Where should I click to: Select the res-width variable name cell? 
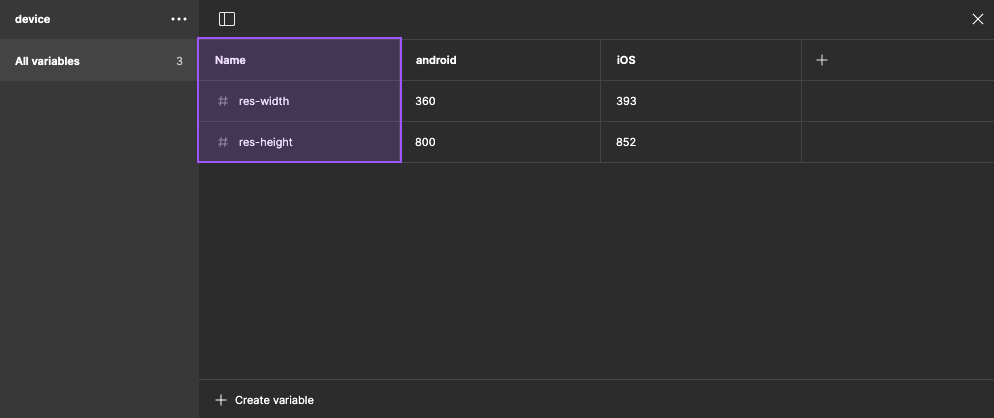point(264,101)
